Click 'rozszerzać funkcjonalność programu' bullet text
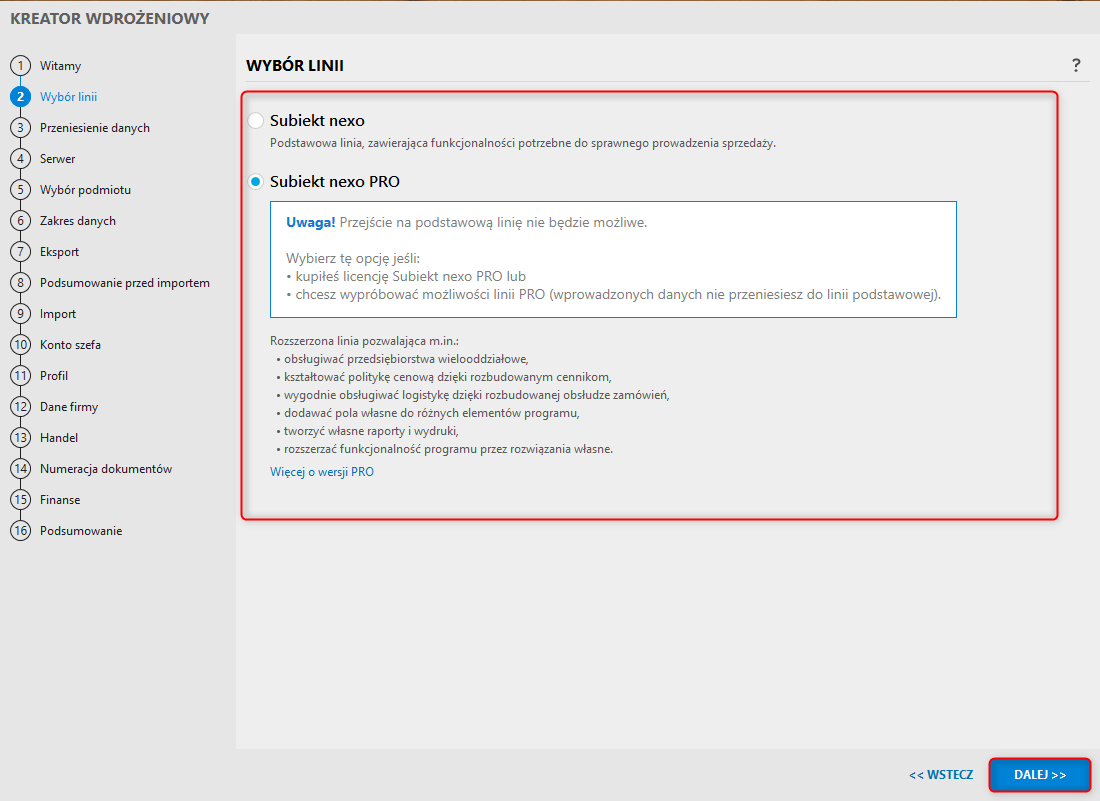This screenshot has width=1100, height=801. click(x=448, y=449)
